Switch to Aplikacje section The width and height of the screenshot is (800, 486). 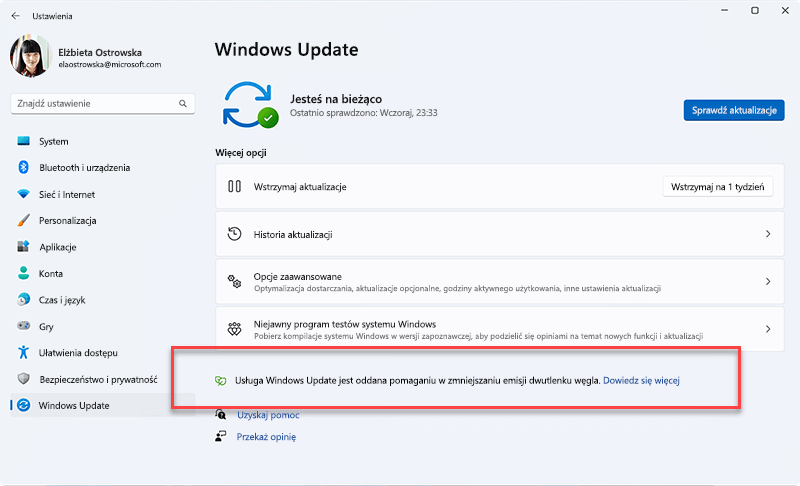[x=58, y=247]
